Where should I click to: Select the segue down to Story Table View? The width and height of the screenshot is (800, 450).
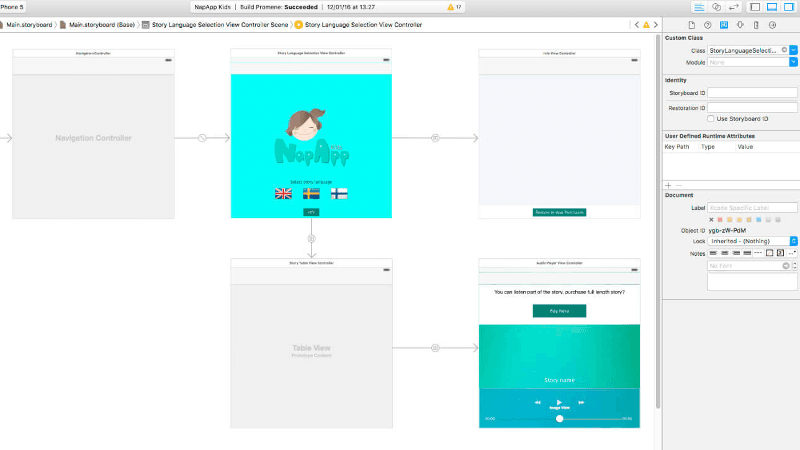point(311,239)
